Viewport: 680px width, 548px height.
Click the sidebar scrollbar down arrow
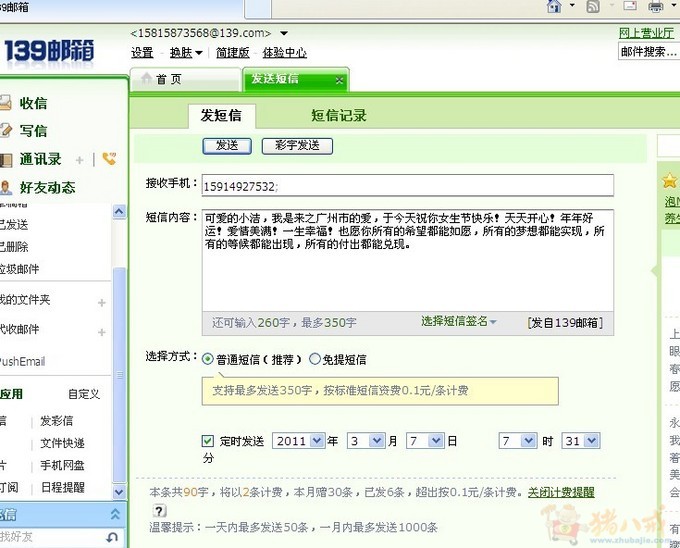tap(119, 492)
